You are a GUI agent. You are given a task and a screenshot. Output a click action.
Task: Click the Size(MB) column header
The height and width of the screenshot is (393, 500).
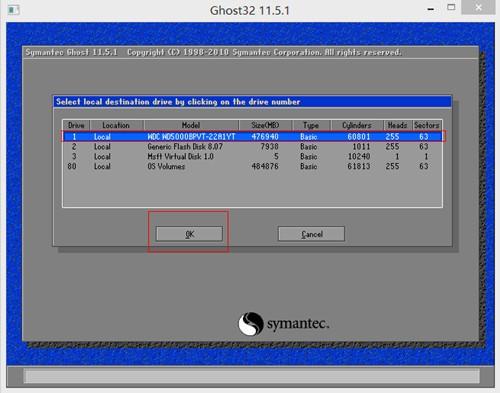click(x=265, y=125)
